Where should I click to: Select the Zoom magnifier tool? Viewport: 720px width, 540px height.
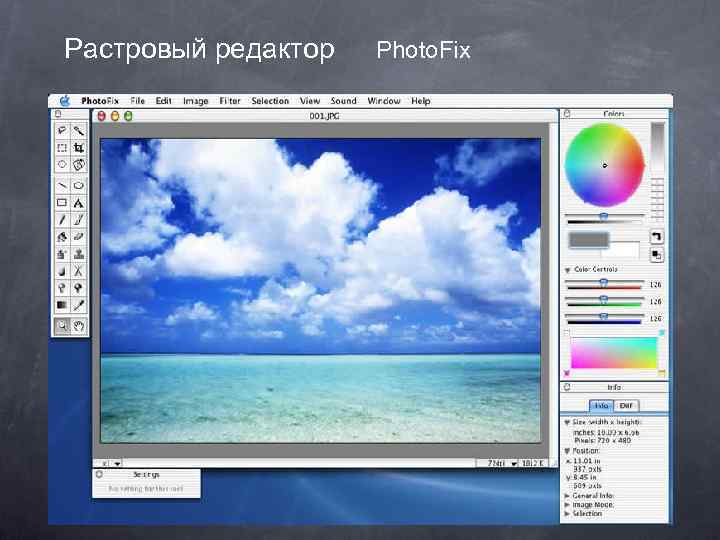[x=62, y=326]
